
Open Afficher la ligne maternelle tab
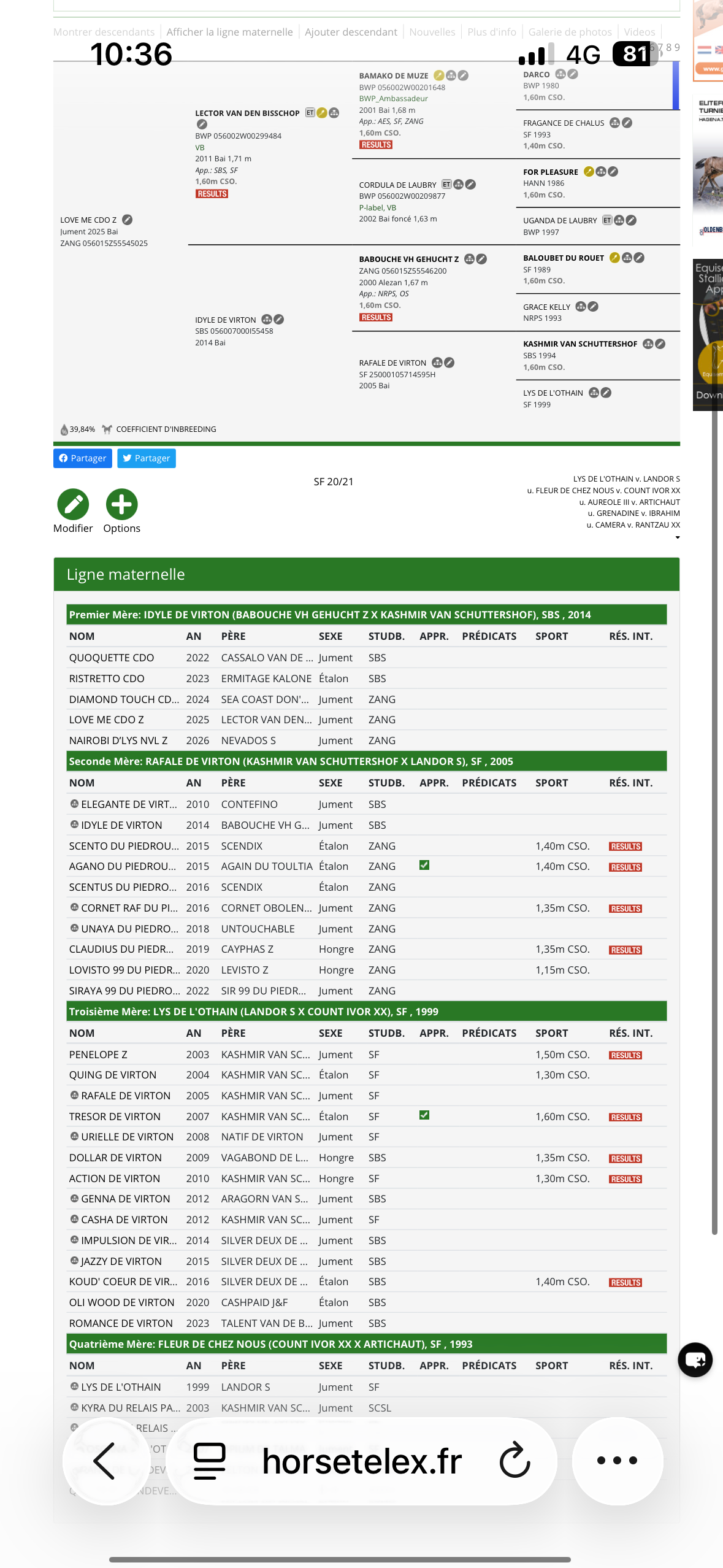(229, 32)
